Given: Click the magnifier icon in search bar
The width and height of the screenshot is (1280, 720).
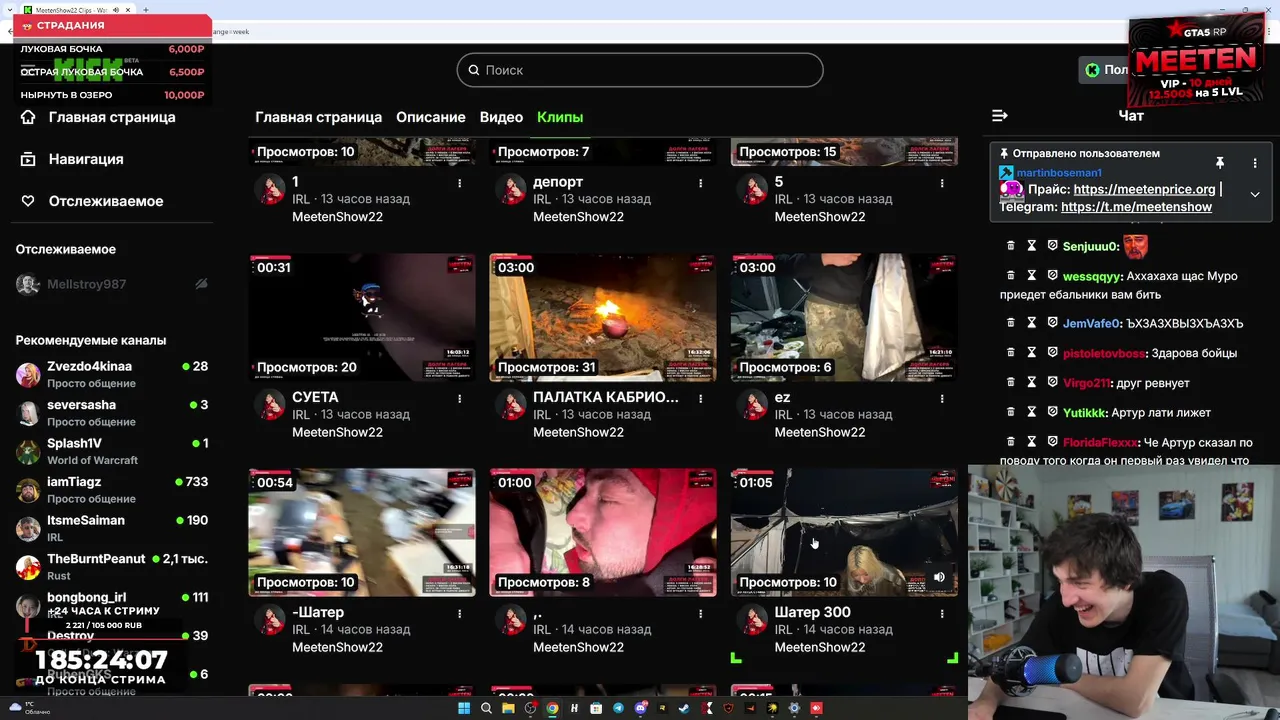Looking at the screenshot, I should [x=473, y=70].
